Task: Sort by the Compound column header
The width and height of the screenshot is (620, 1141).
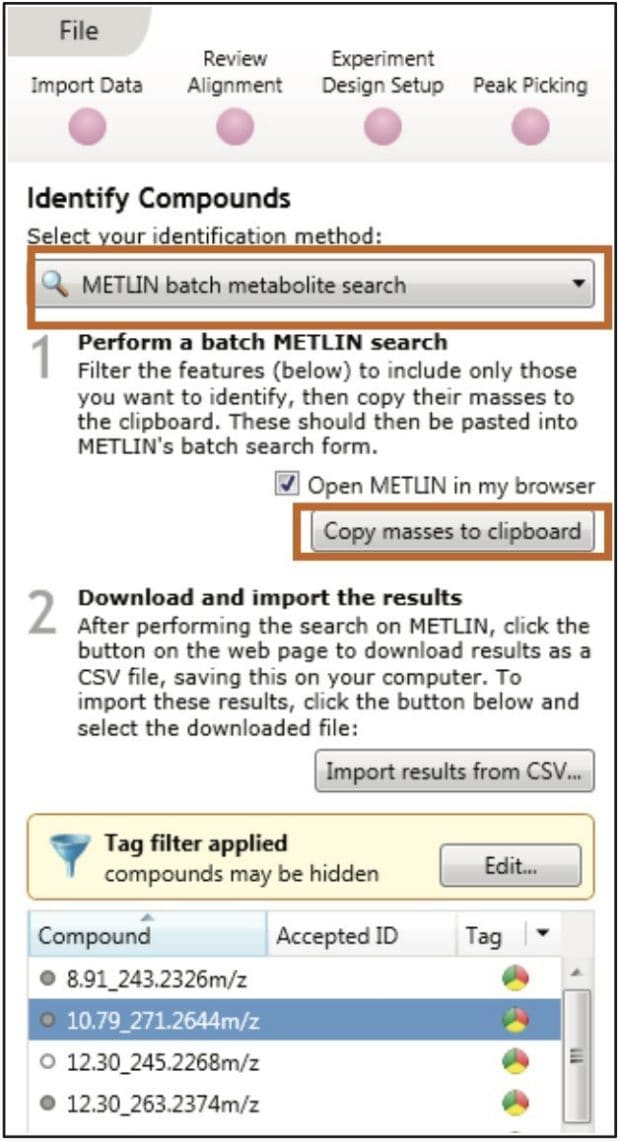Action: tap(147, 936)
